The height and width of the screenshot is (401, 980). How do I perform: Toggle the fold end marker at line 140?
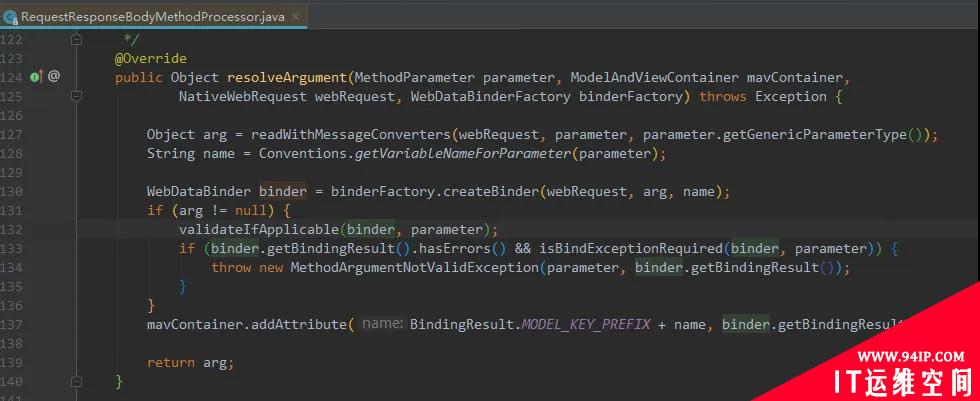point(76,381)
